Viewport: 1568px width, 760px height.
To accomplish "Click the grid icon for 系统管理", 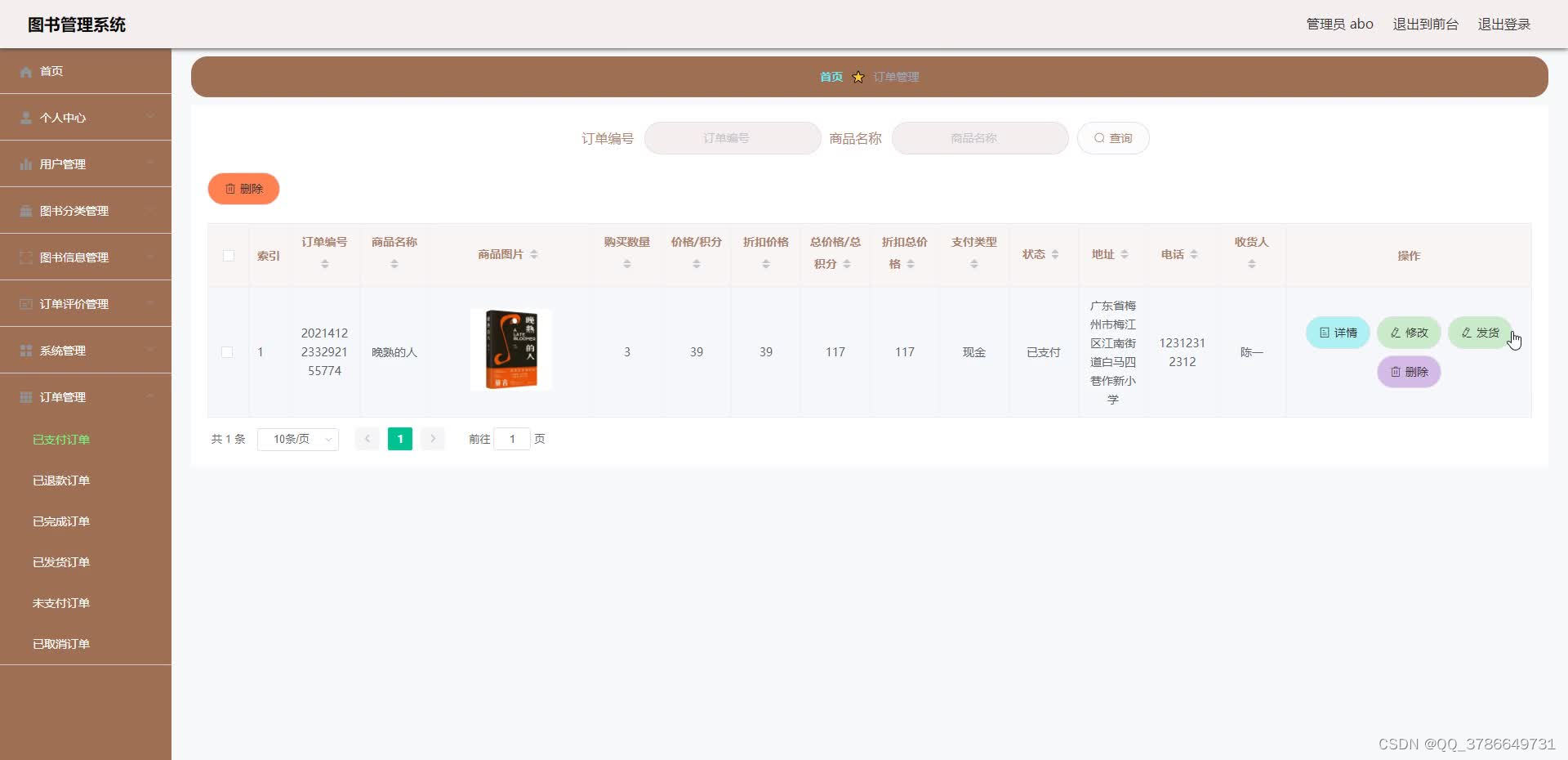I will pyautogui.click(x=26, y=351).
